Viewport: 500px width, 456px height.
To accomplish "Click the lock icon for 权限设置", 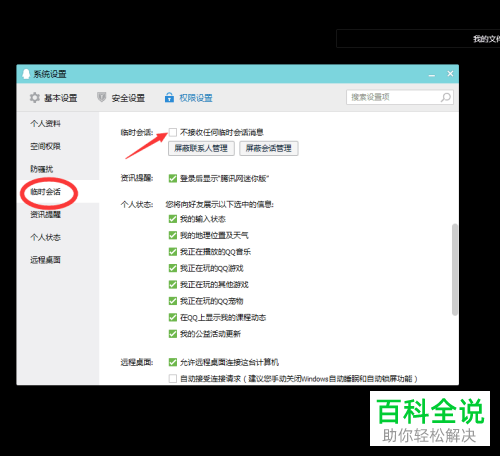I will pyautogui.click(x=169, y=97).
